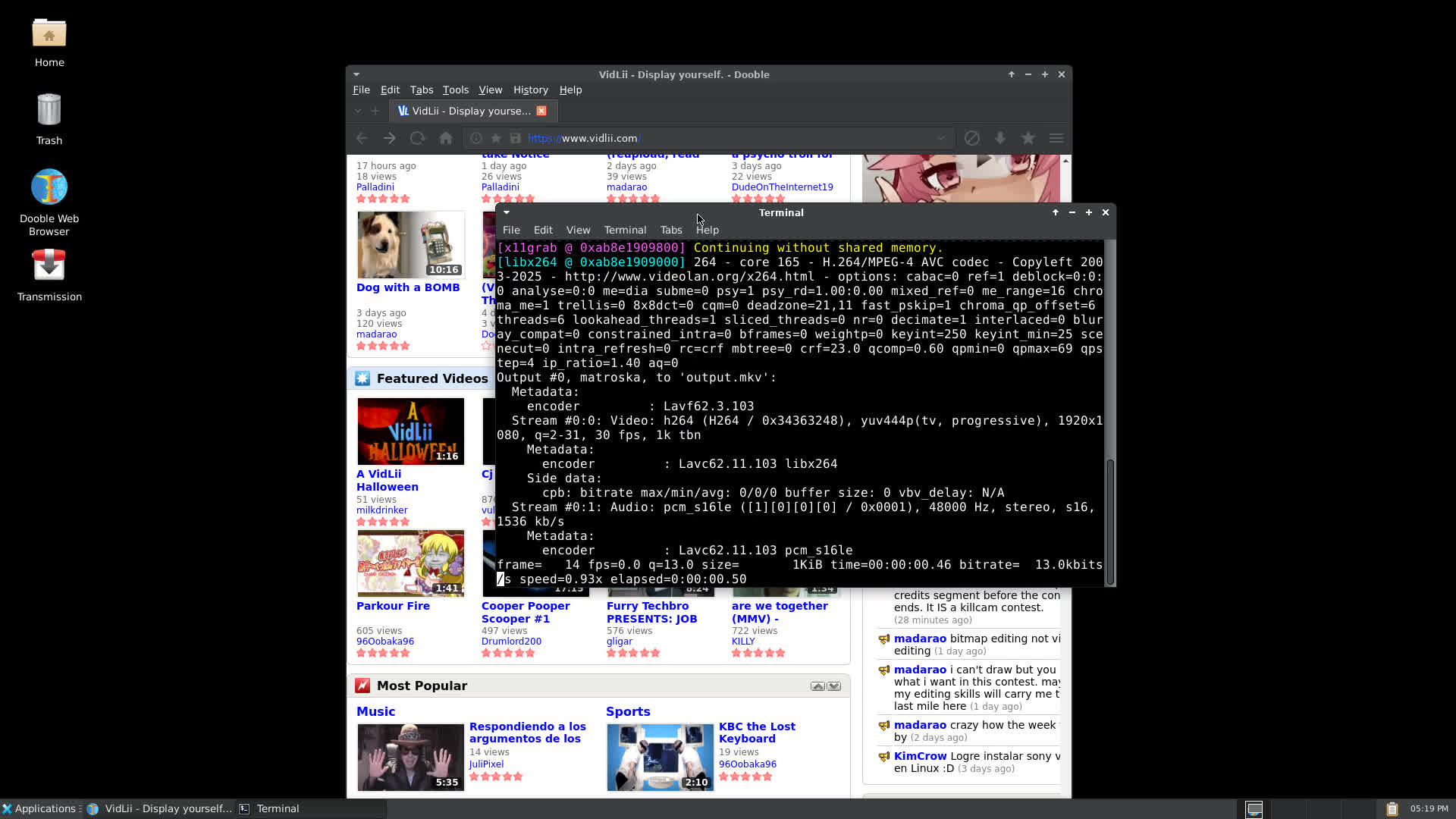Open Terminal Edit menu

click(x=543, y=230)
